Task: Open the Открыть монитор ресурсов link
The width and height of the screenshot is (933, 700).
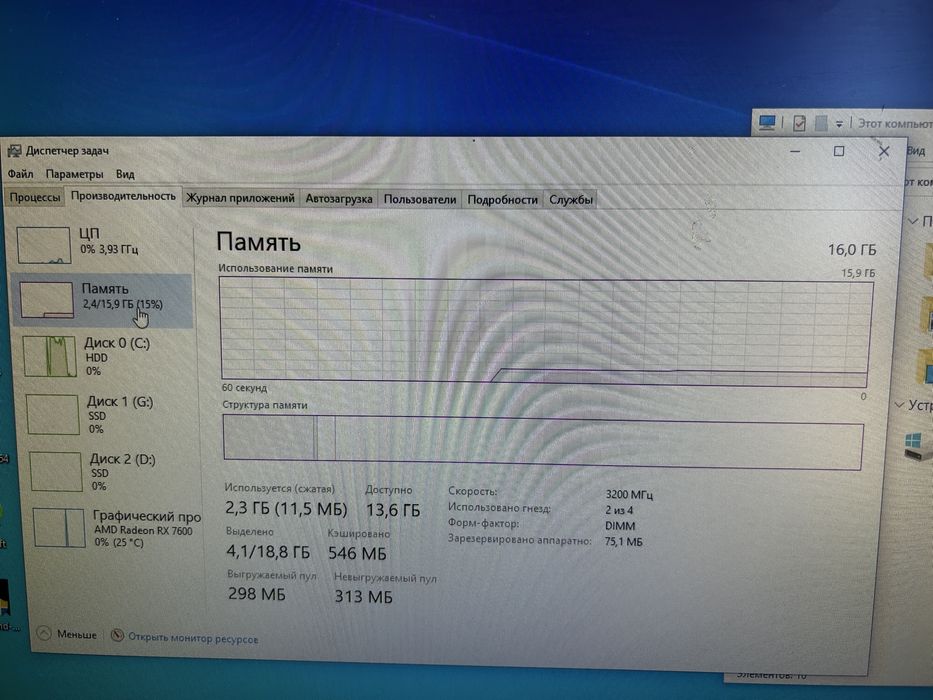Action: pyautogui.click(x=193, y=639)
